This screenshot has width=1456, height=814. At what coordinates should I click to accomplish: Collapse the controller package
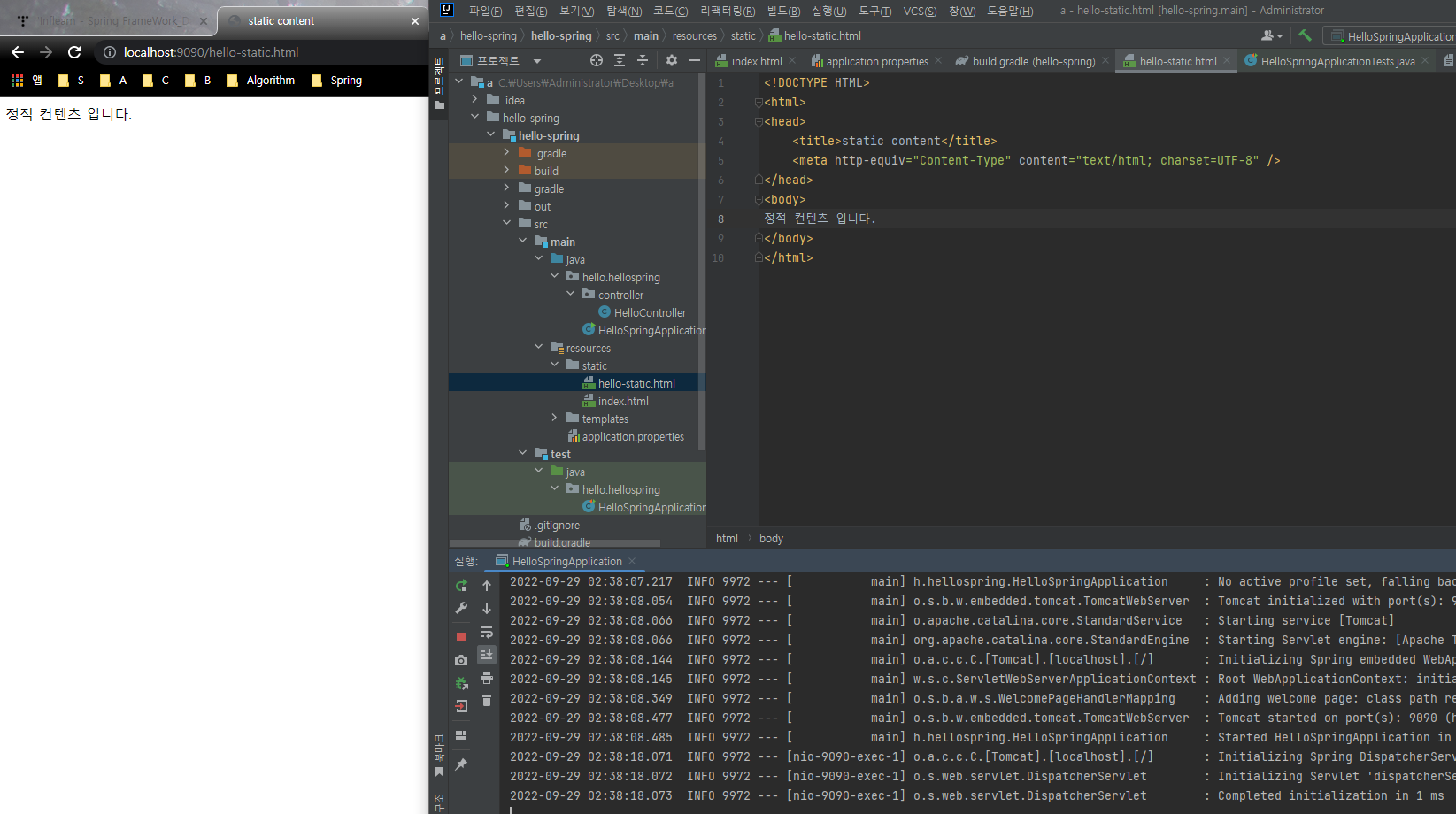(x=571, y=294)
